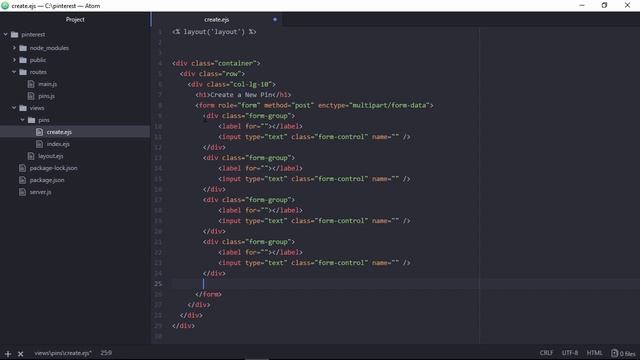Image resolution: width=640 pixels, height=360 pixels.
Task: Click the main.js file icon
Action: [31, 84]
